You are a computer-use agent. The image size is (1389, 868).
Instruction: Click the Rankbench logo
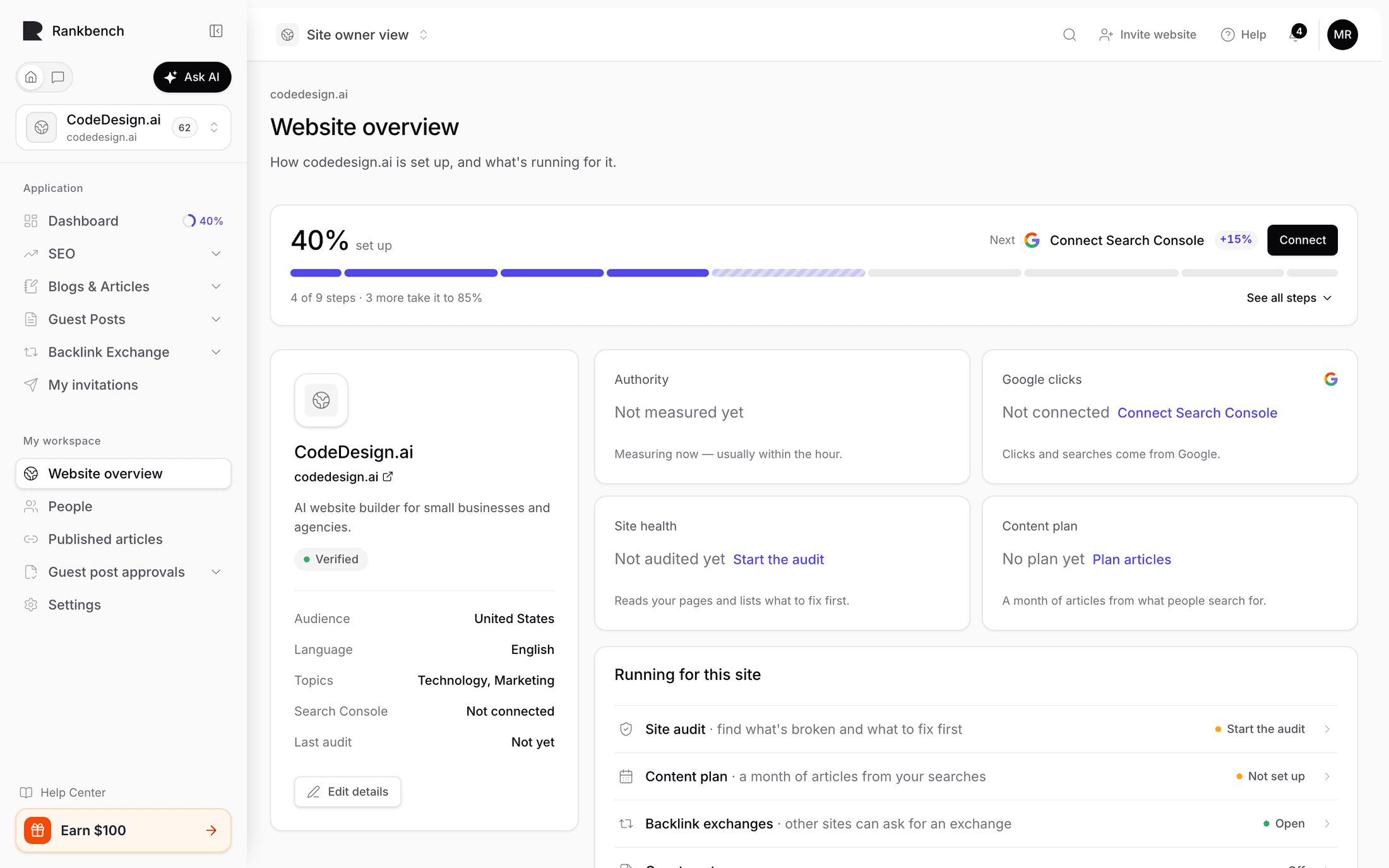tap(32, 31)
